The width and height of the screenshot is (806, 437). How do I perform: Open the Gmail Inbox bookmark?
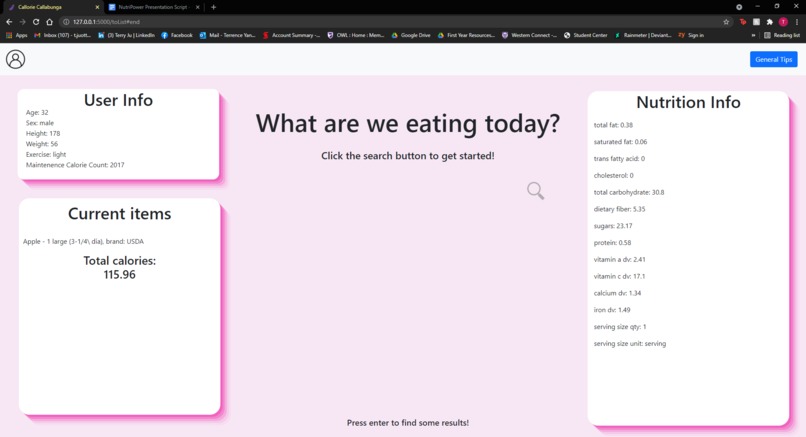[x=62, y=35]
